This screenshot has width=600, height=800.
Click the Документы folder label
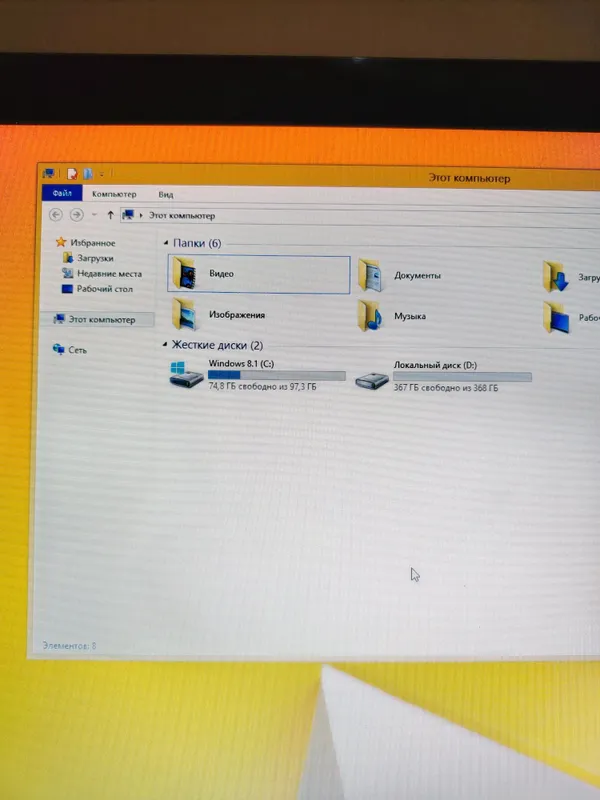[417, 276]
